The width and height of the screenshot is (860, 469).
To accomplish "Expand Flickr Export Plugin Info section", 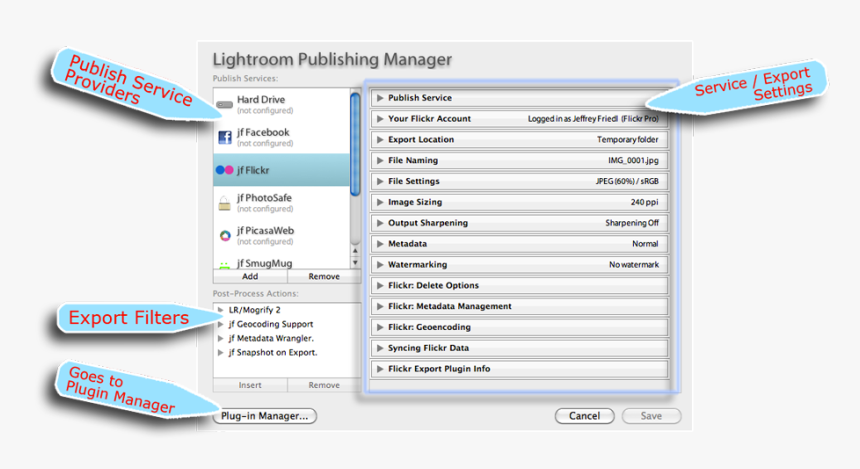I will [x=380, y=369].
